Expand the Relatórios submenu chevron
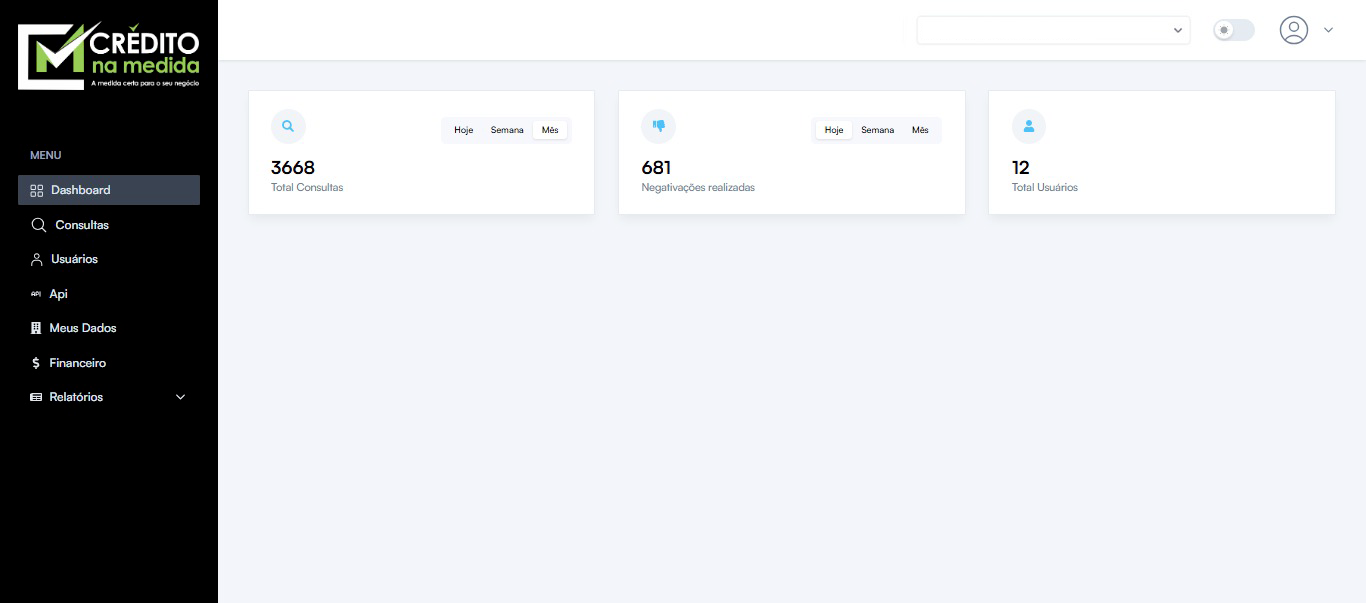 (x=181, y=397)
